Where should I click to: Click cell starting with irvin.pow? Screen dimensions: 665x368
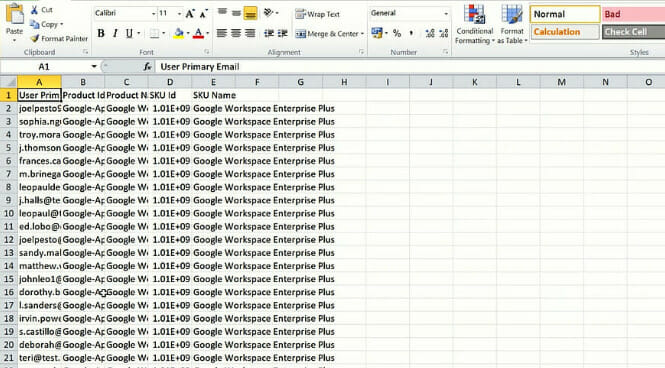pos(39,318)
